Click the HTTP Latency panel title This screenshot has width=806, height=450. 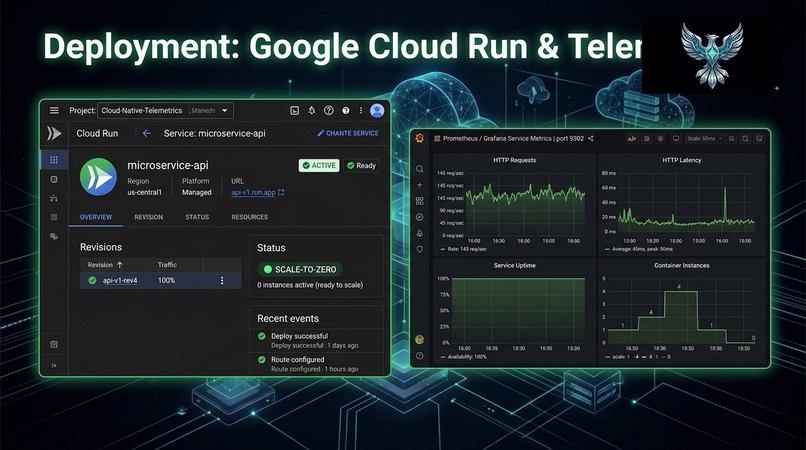(682, 160)
